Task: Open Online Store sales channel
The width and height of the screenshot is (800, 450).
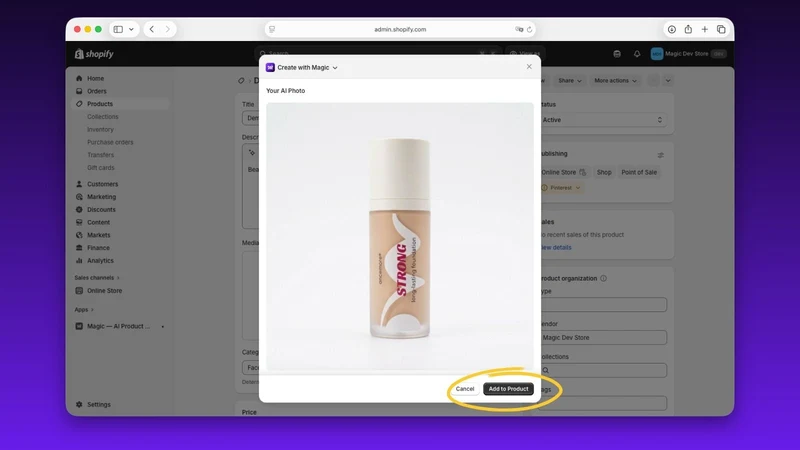Action: (105, 291)
